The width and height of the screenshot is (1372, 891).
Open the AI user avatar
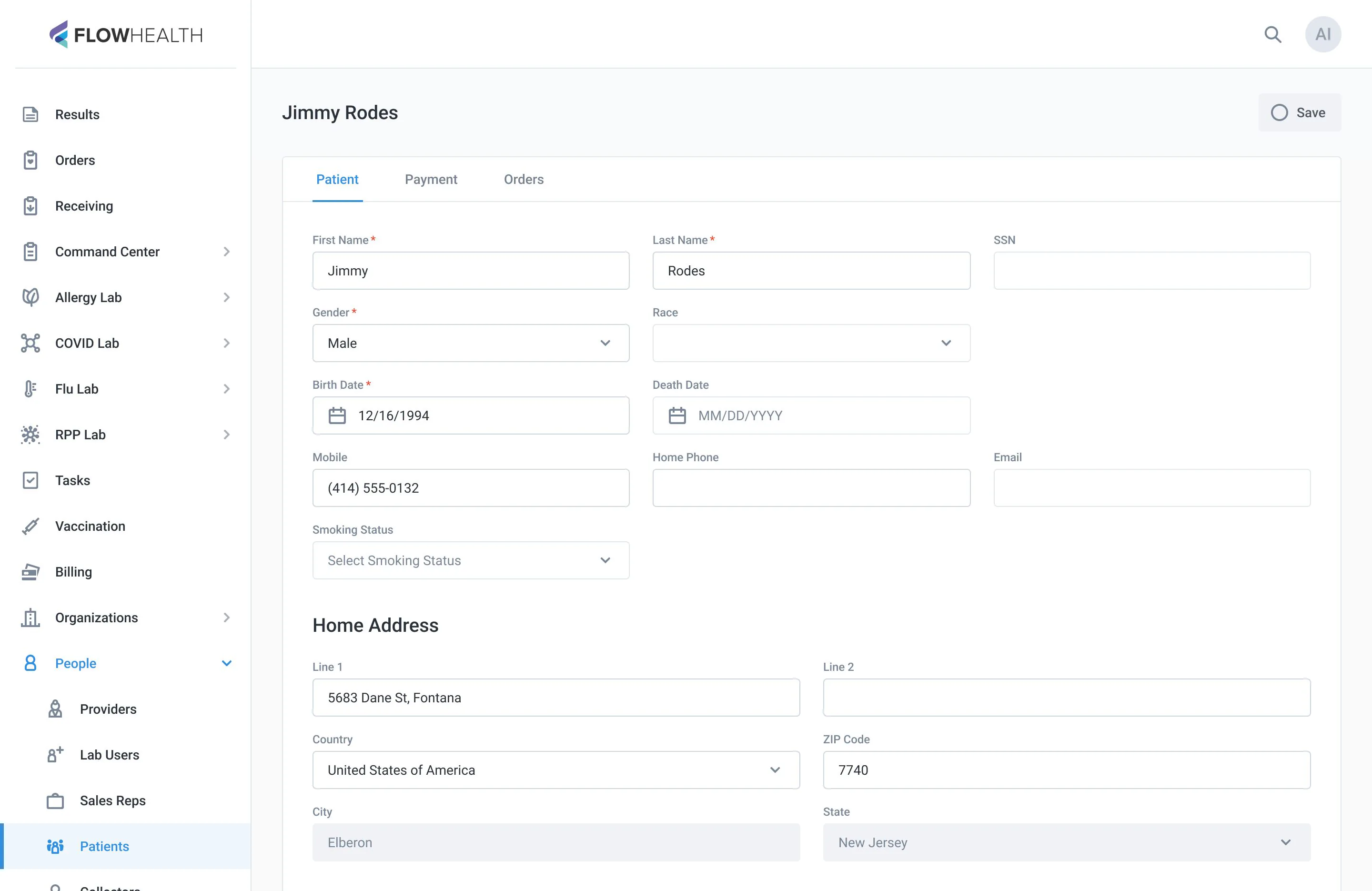click(x=1323, y=35)
